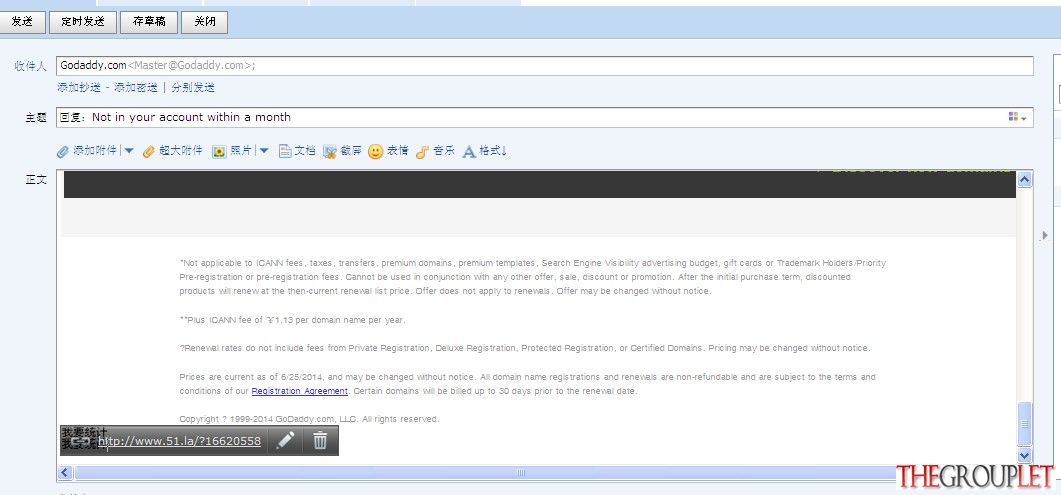Open the Registration Agreement link
The width and height of the screenshot is (1061, 495).
pos(300,391)
